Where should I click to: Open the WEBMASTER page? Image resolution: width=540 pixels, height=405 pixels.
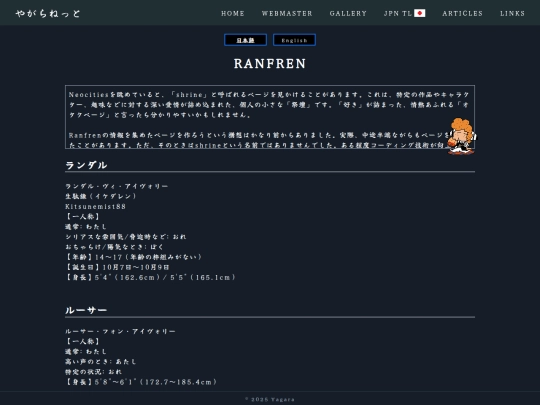click(x=287, y=13)
